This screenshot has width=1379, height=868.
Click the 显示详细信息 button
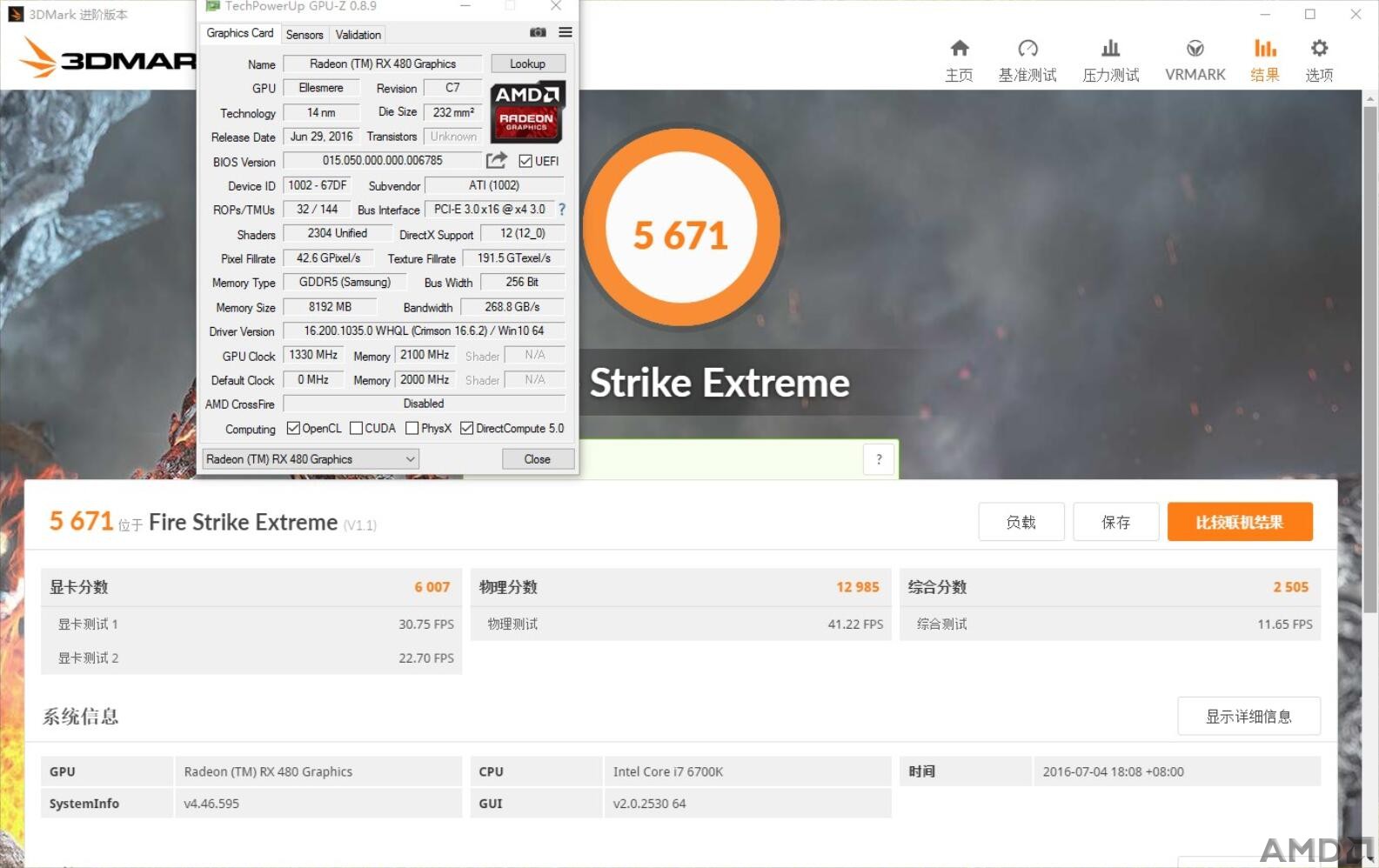point(1249,716)
